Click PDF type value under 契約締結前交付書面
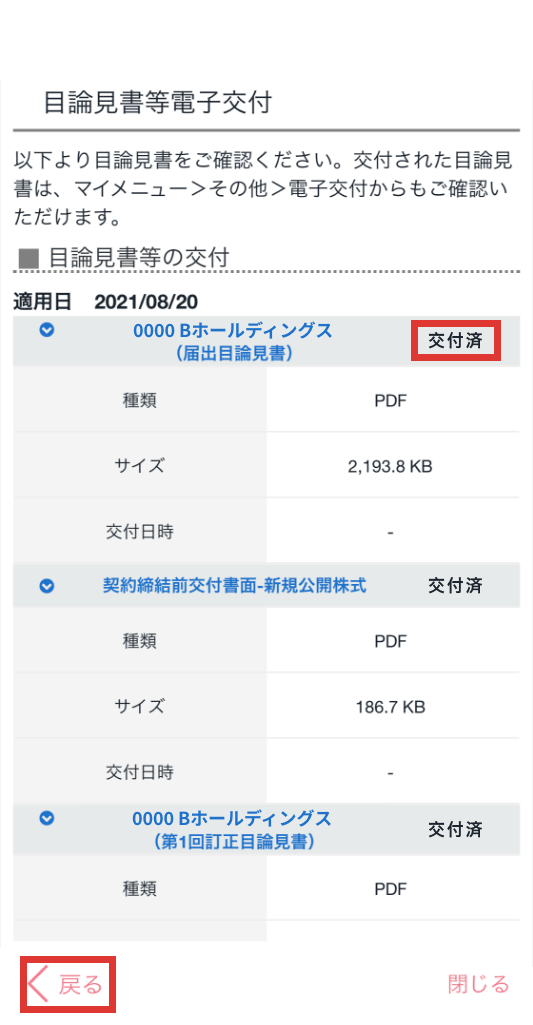 [390, 641]
